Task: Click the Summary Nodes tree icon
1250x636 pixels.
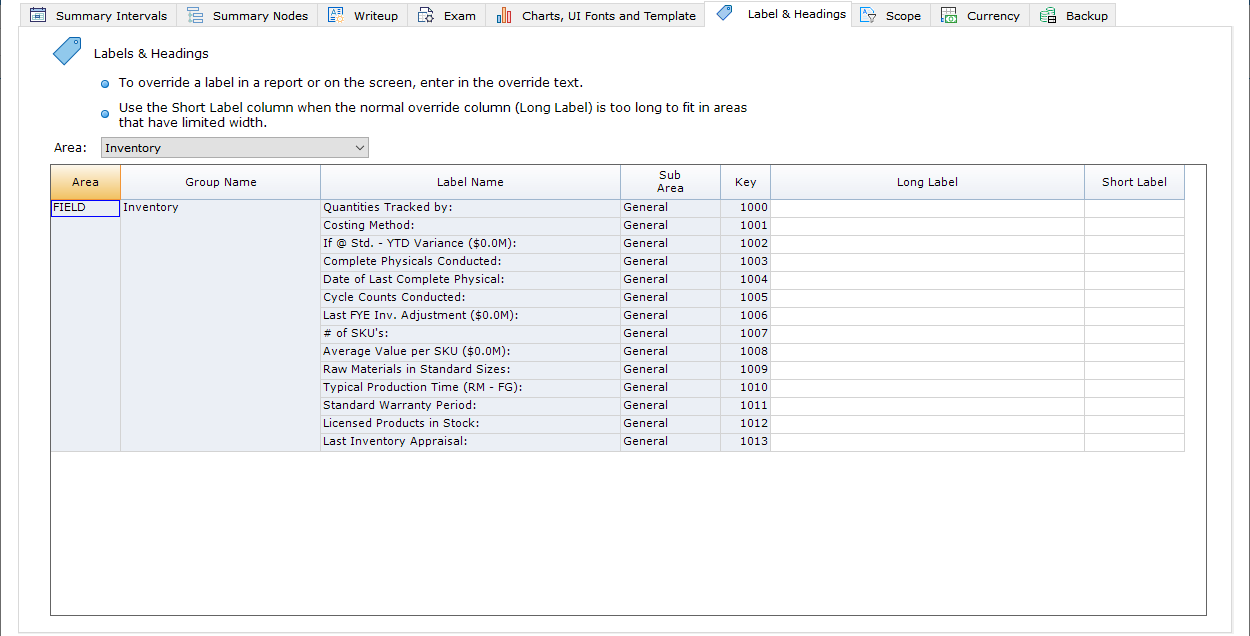Action: (195, 16)
